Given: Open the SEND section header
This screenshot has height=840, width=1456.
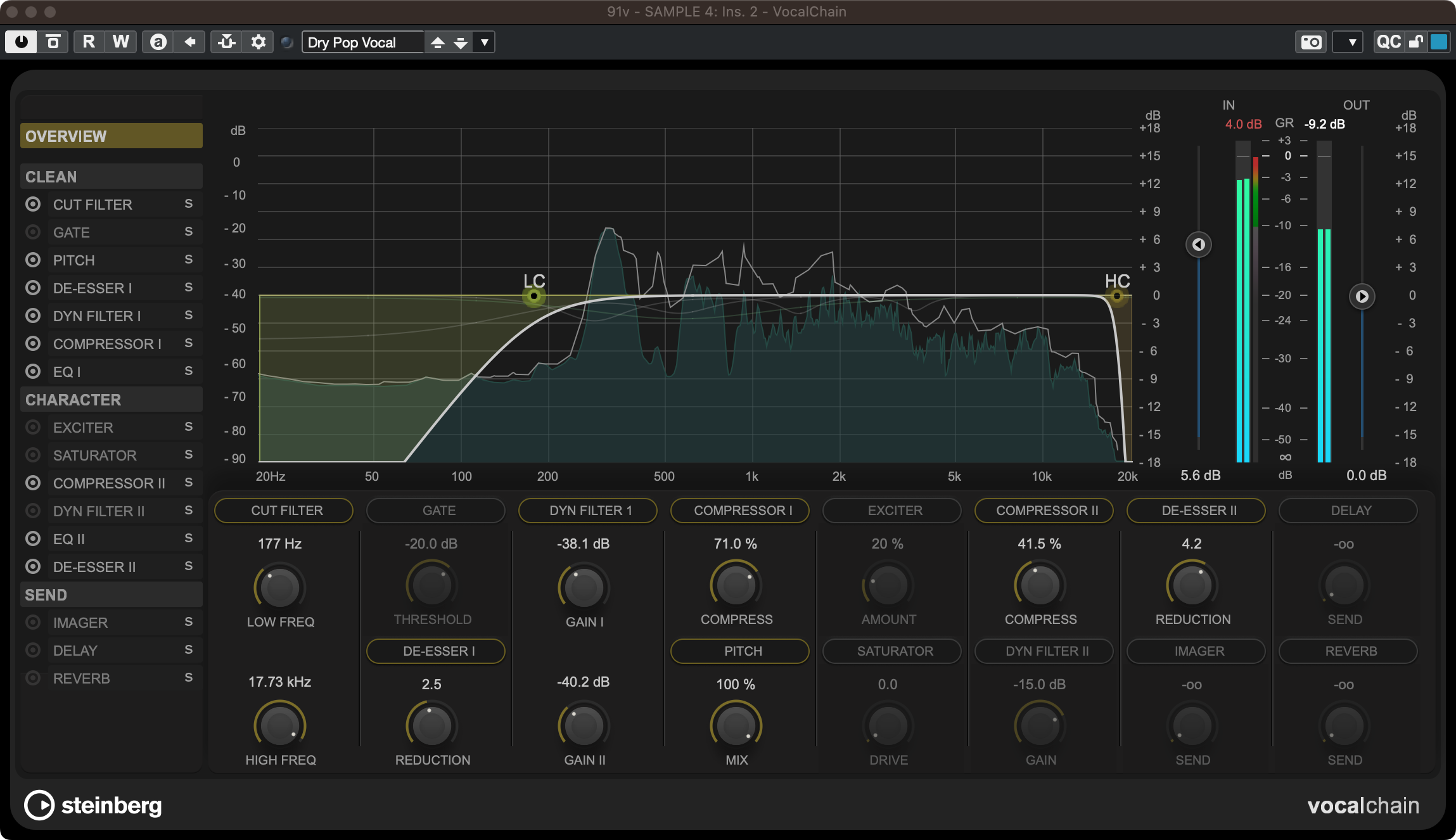Looking at the screenshot, I should [112, 594].
